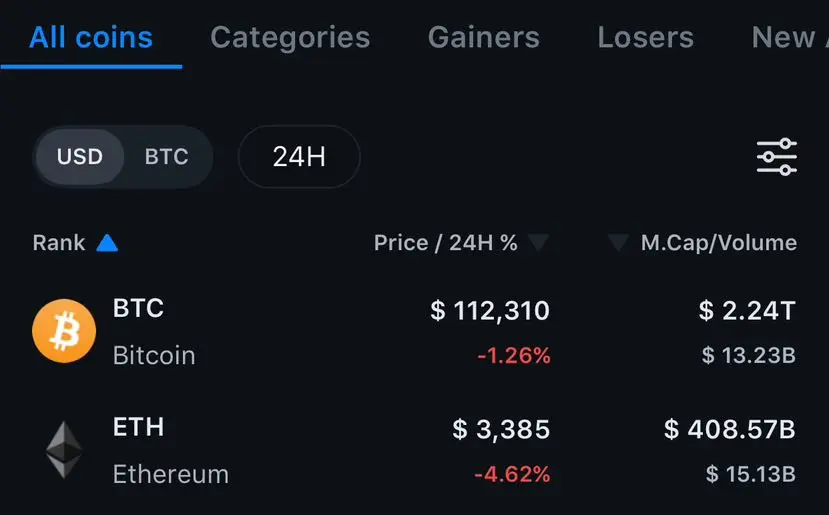This screenshot has height=515, width=829.
Task: Switch currency toggle to USD
Action: pyautogui.click(x=80, y=157)
